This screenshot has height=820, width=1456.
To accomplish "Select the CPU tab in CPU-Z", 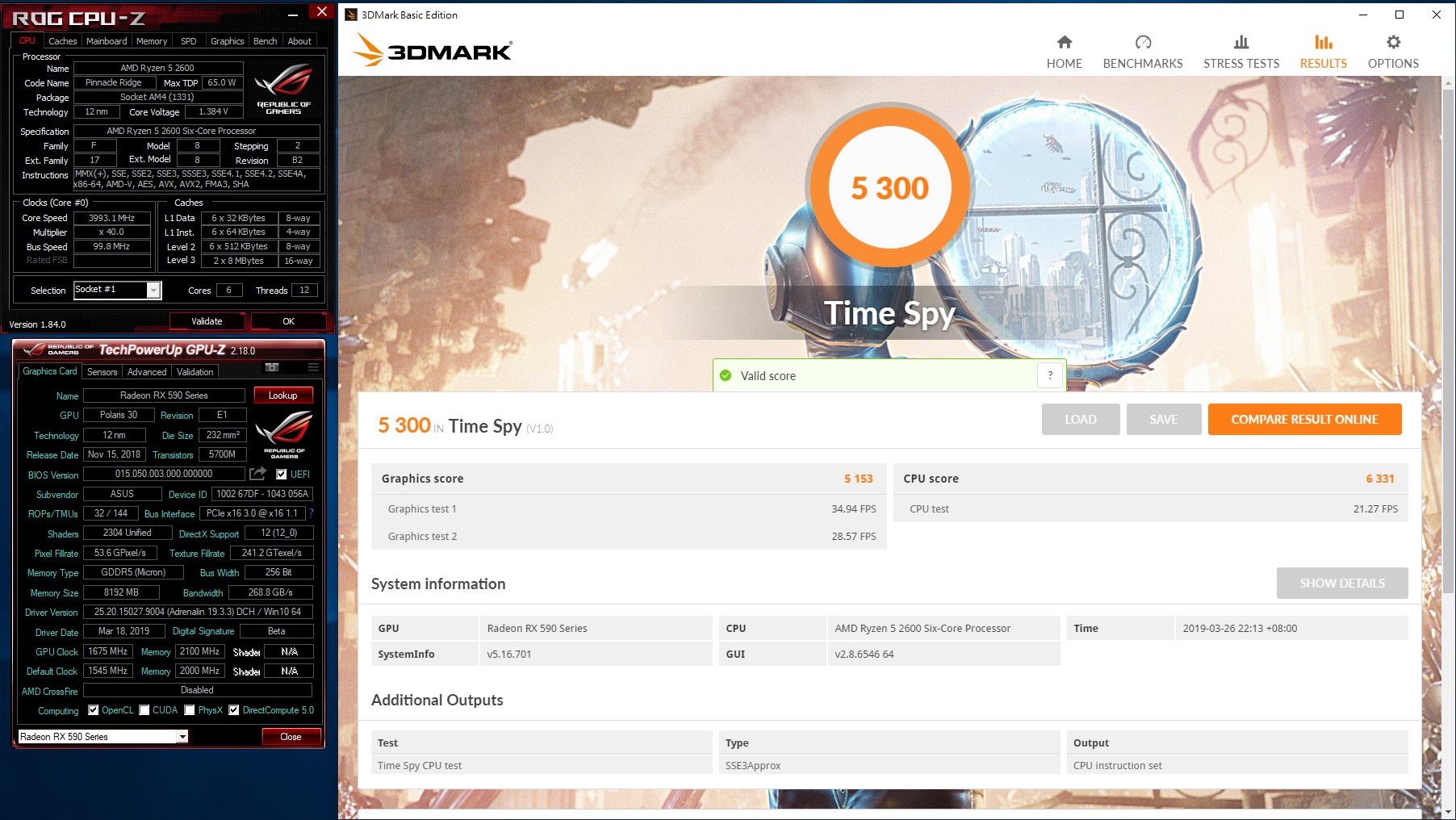I will 27,40.
